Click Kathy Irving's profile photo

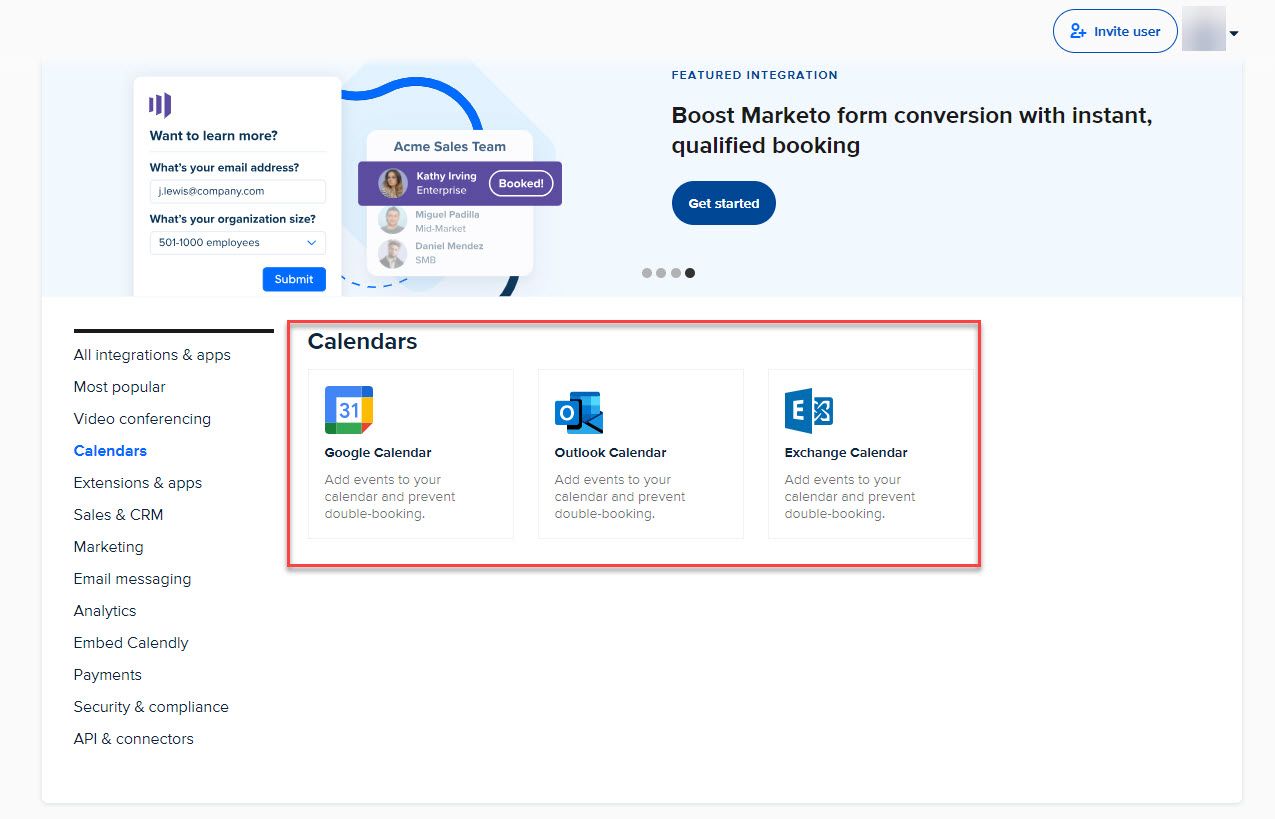pos(392,184)
